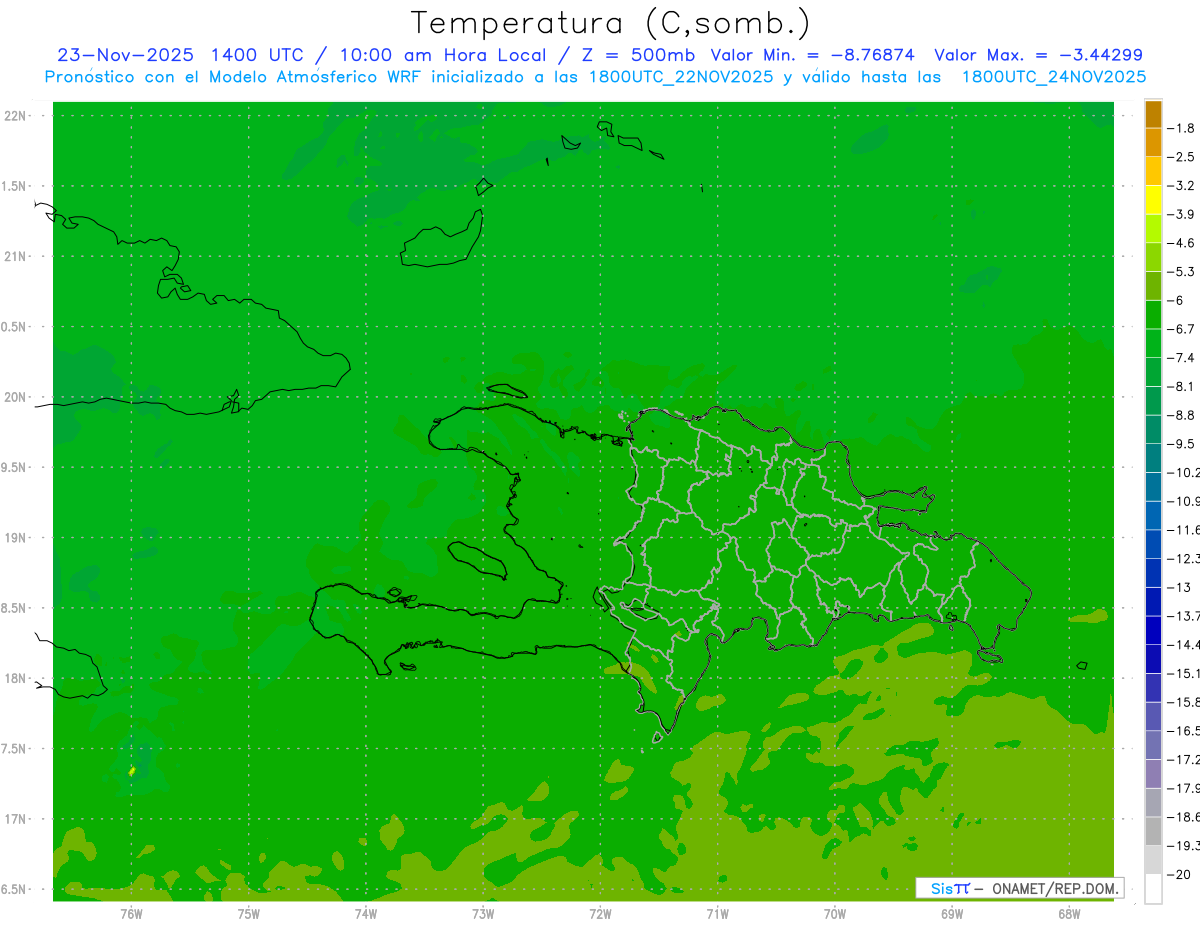Click the 70W longitude label
The image size is (1200, 927).
[x=834, y=914]
